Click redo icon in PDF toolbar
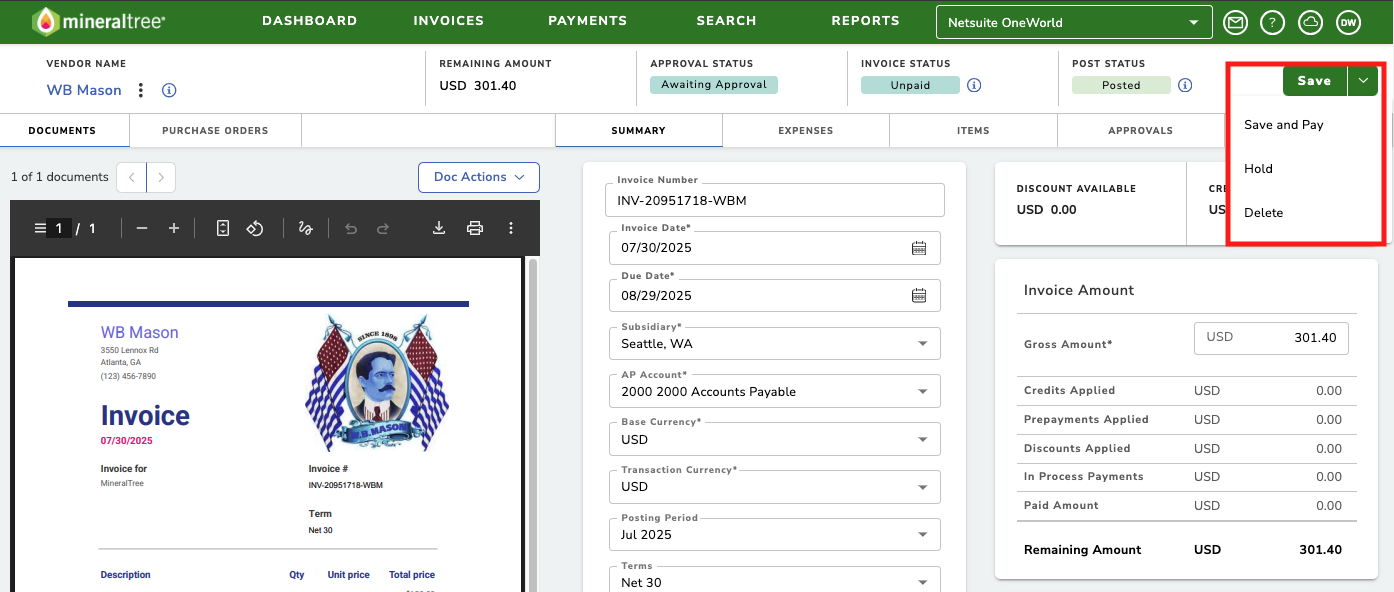The width and height of the screenshot is (1394, 592). [383, 228]
